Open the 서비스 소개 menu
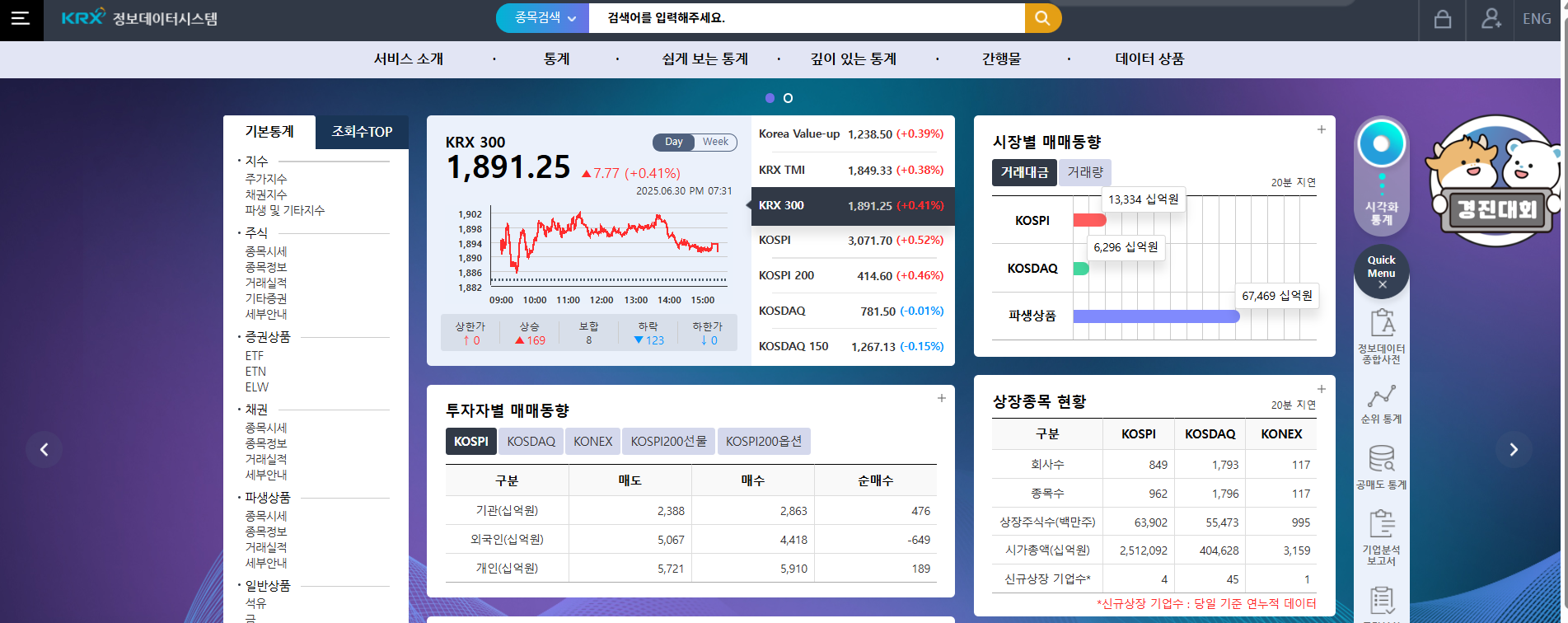The image size is (1568, 623). click(409, 59)
